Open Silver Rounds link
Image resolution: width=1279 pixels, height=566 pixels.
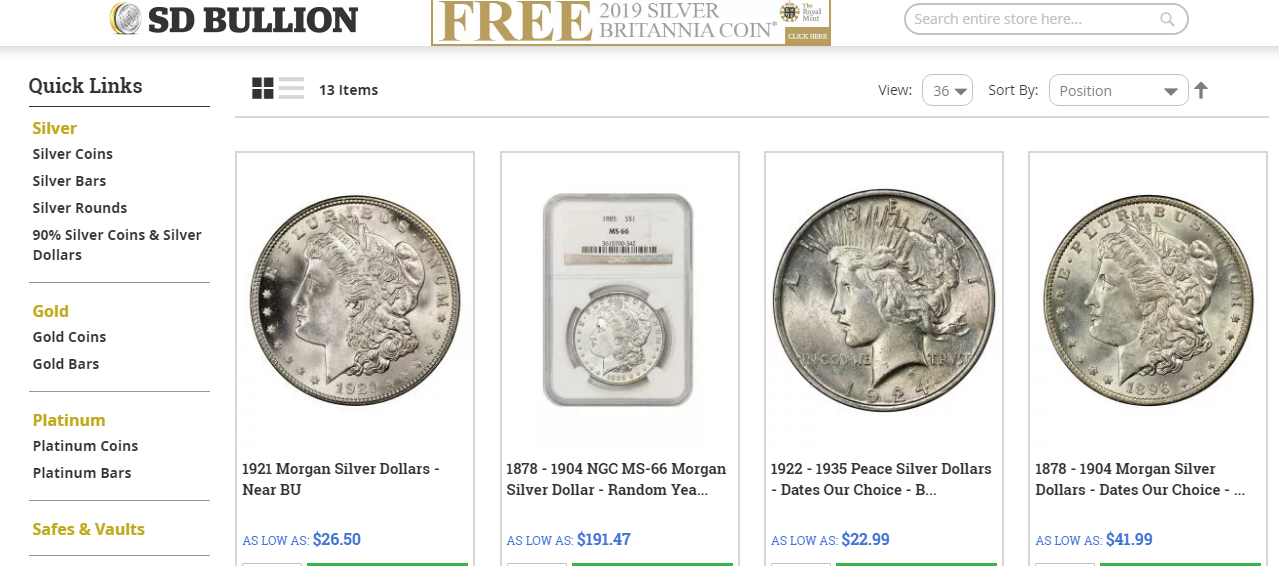(80, 208)
